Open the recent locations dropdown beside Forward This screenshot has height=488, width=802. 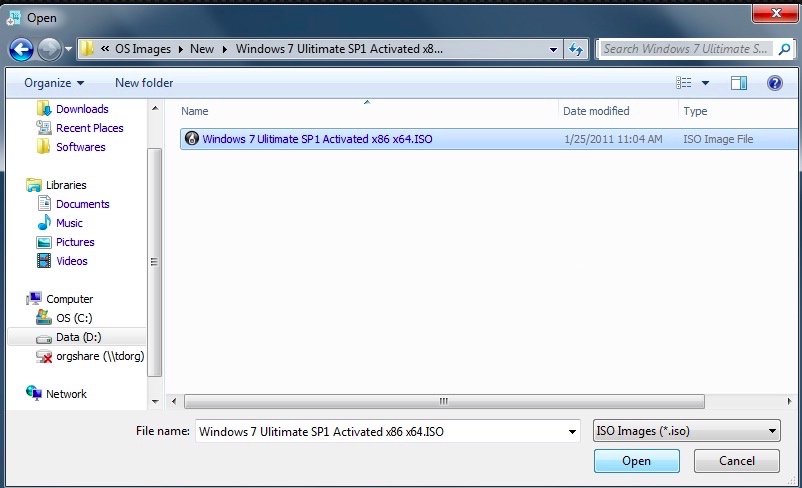tap(69, 50)
